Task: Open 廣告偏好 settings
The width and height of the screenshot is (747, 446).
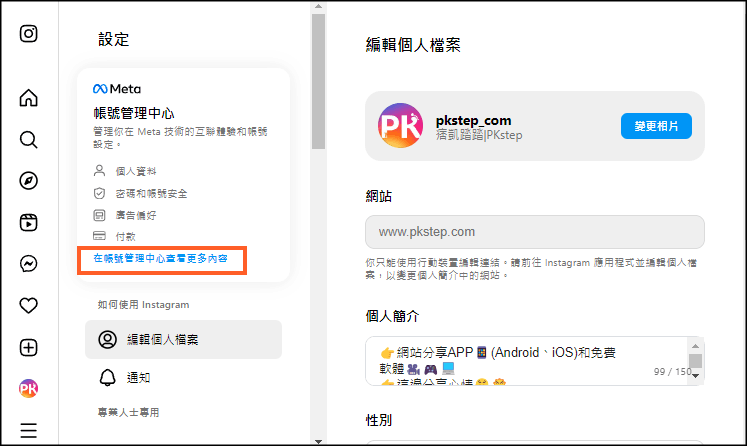Action: [136, 215]
